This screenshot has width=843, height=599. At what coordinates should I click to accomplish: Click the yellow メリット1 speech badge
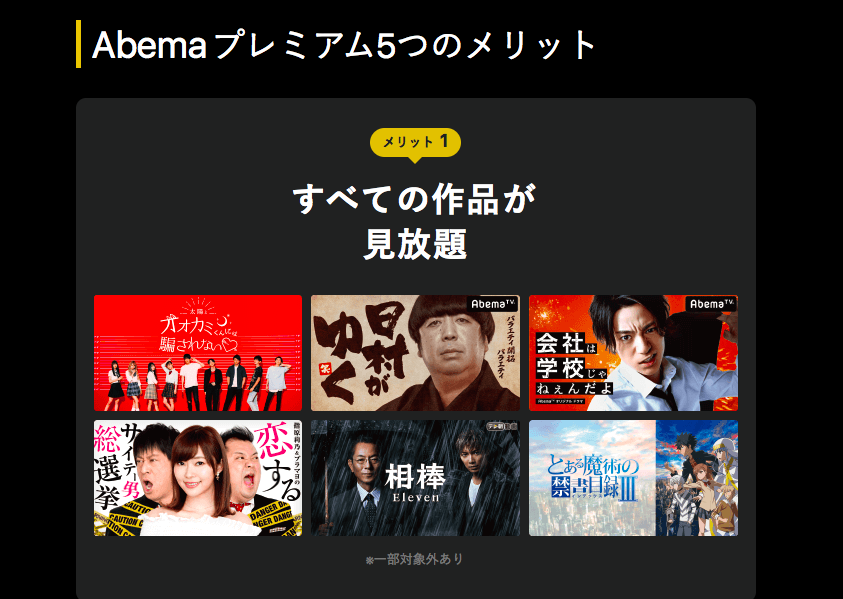(415, 144)
